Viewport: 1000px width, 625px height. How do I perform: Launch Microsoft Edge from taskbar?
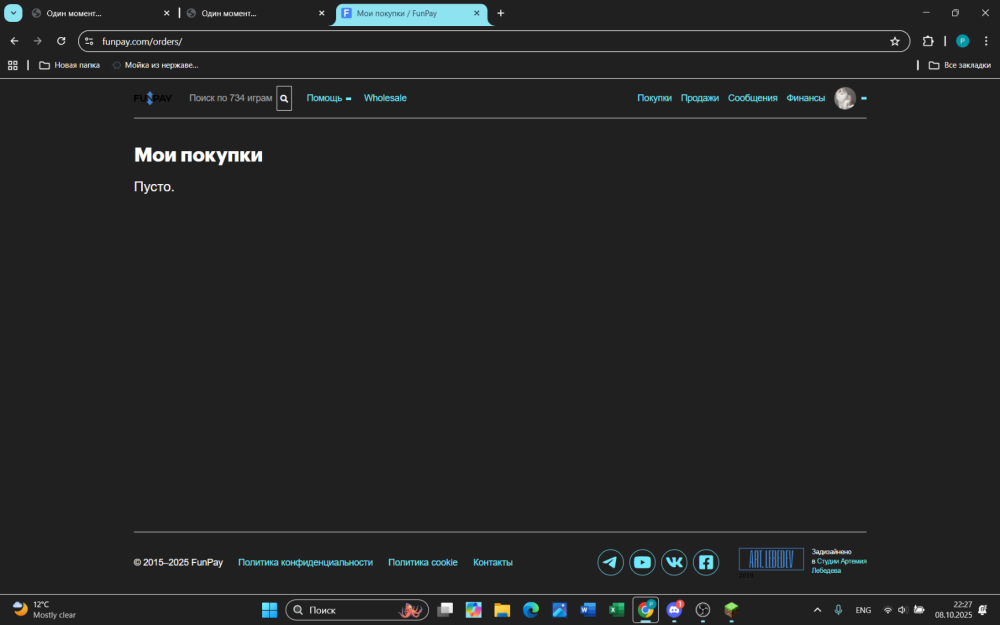pyautogui.click(x=531, y=610)
